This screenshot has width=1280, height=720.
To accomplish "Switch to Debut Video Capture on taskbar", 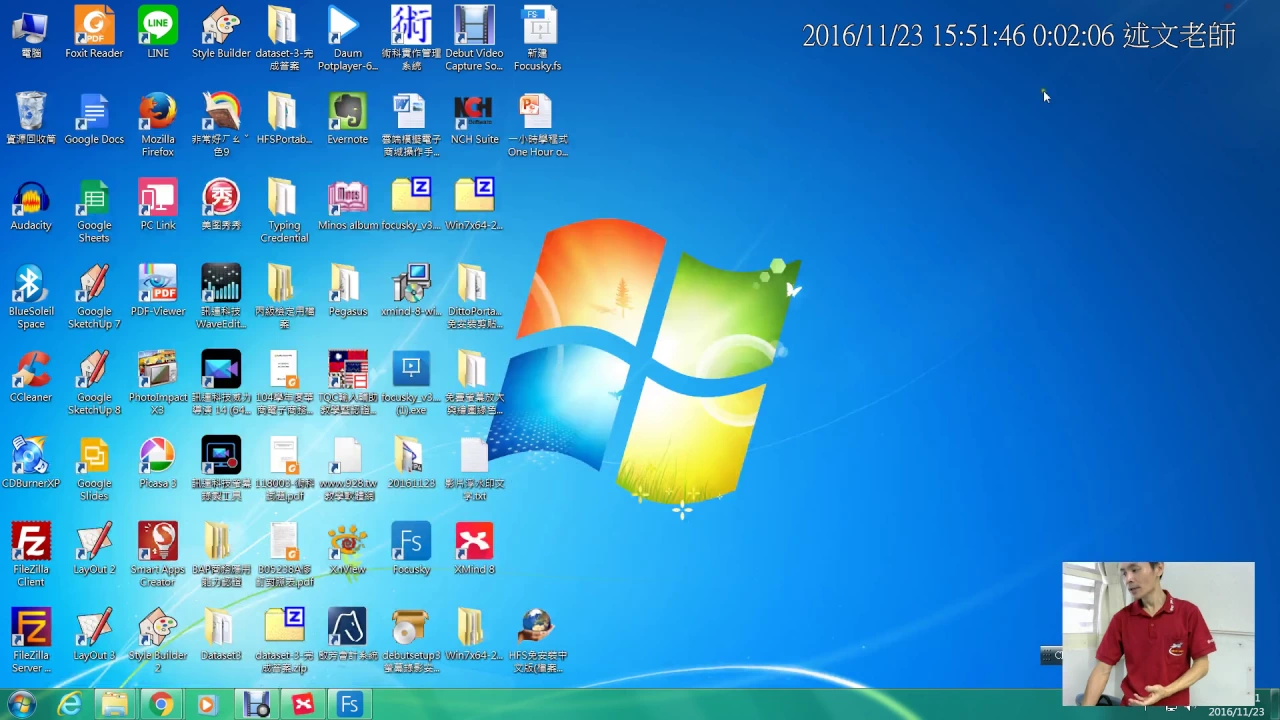I will pyautogui.click(x=257, y=704).
